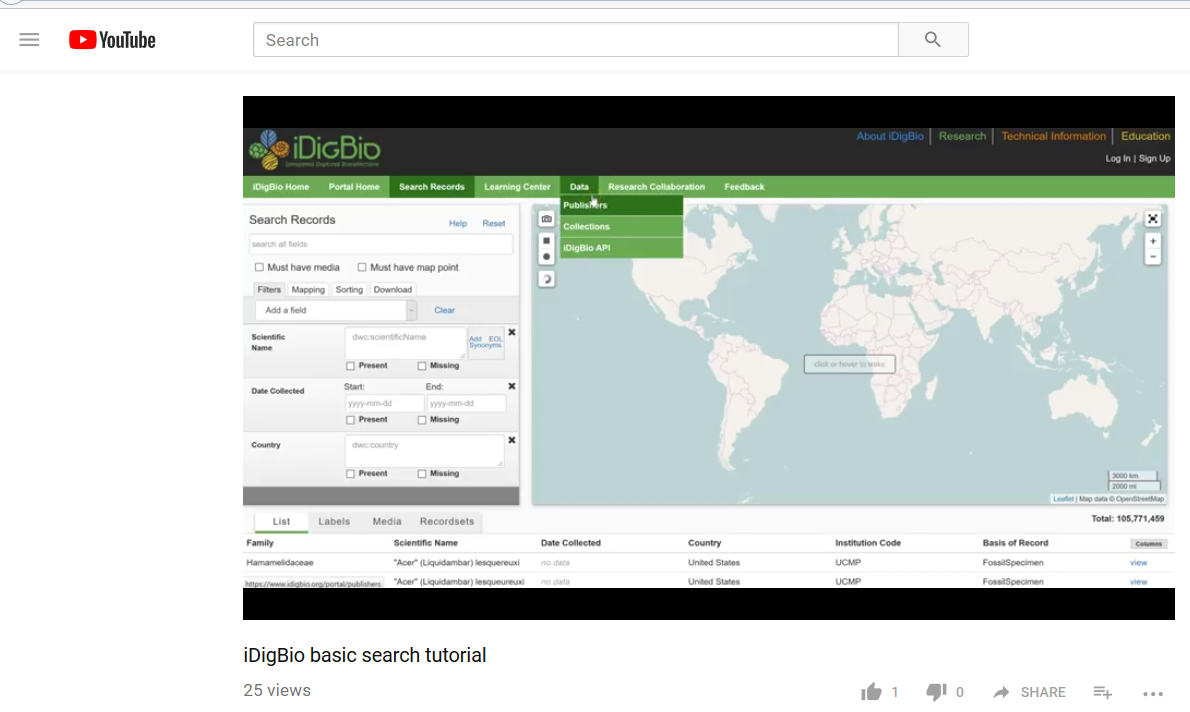Screen dimensions: 1190x712
Task: Click Clear next to Add a field
Action: point(444,310)
